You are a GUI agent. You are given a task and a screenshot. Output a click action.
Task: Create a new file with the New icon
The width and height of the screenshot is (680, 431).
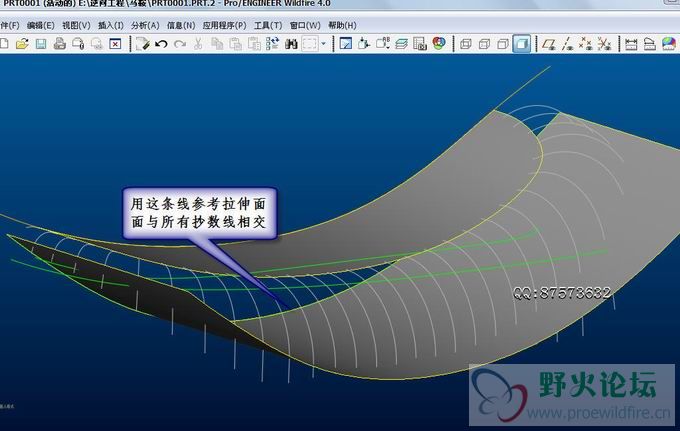tap(4, 43)
